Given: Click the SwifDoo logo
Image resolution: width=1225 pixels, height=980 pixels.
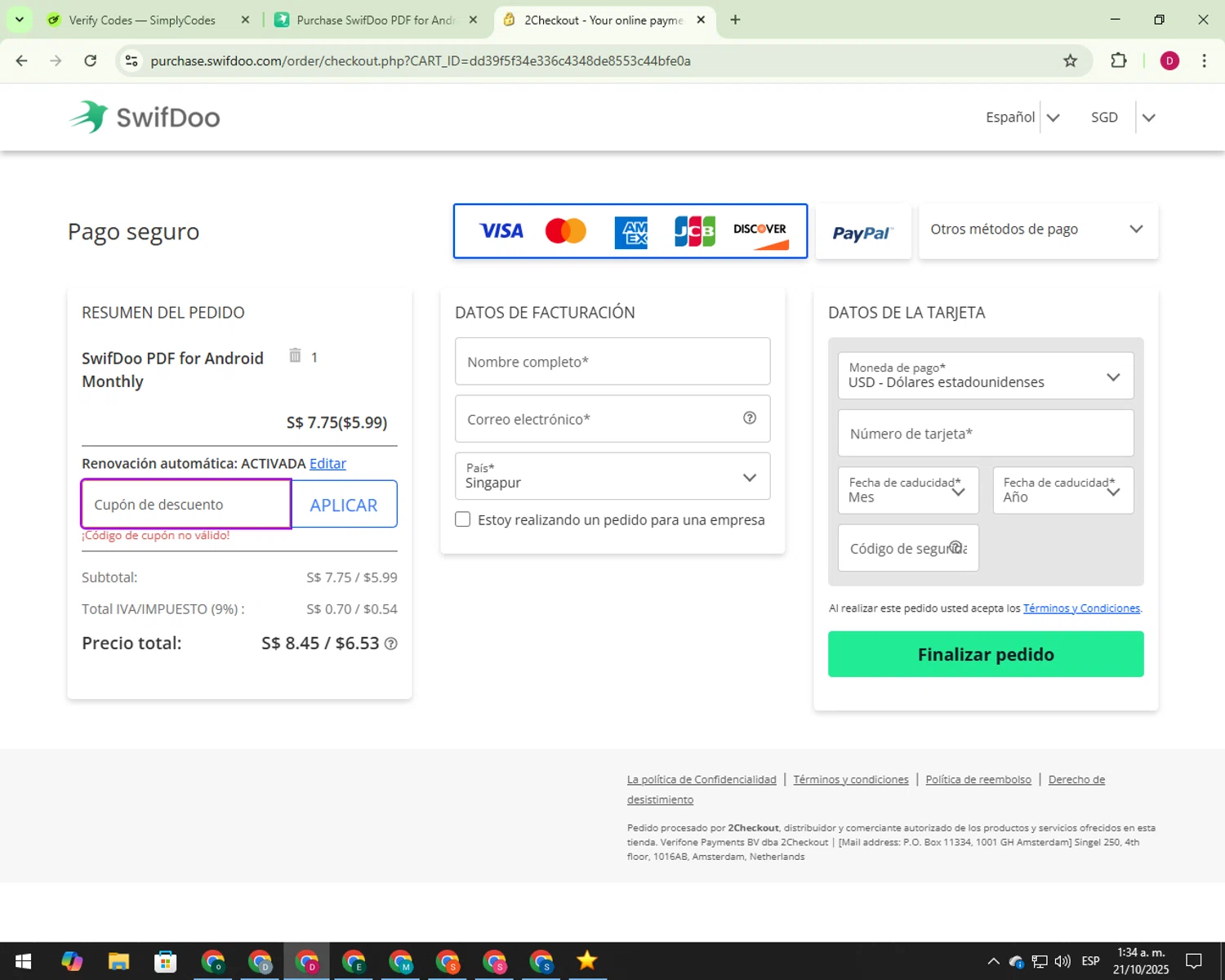Looking at the screenshot, I should pos(145,117).
